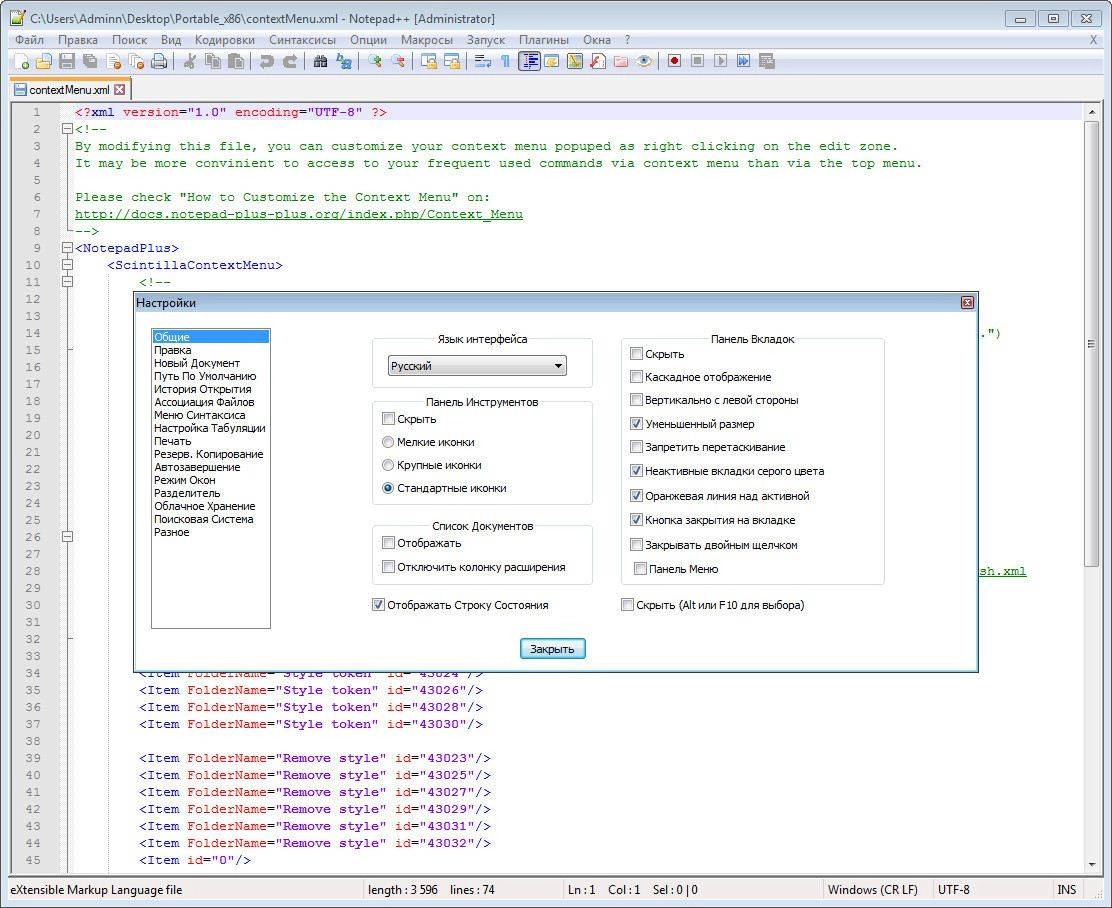Enable Скрыть under Панель Инструментов
The width and height of the screenshot is (1112, 908).
388,419
